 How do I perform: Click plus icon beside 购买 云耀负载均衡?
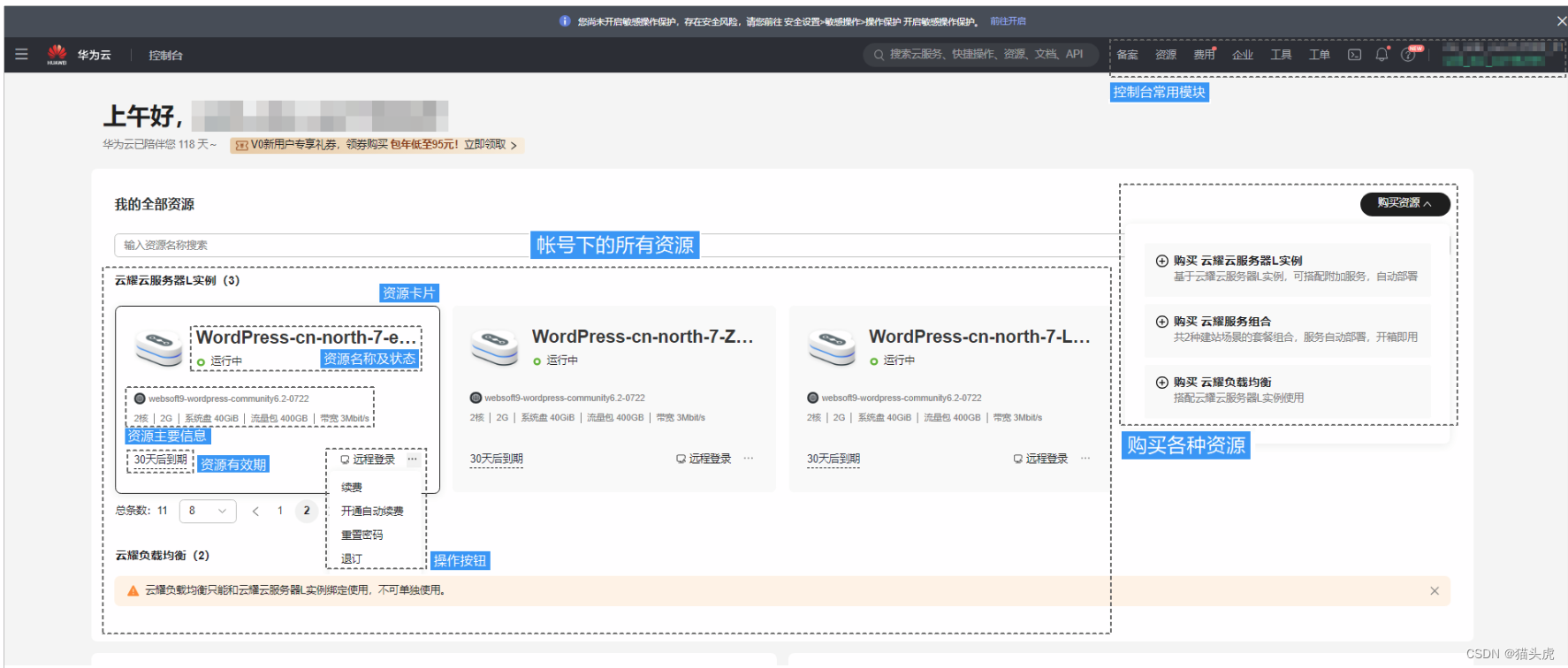click(x=1162, y=383)
